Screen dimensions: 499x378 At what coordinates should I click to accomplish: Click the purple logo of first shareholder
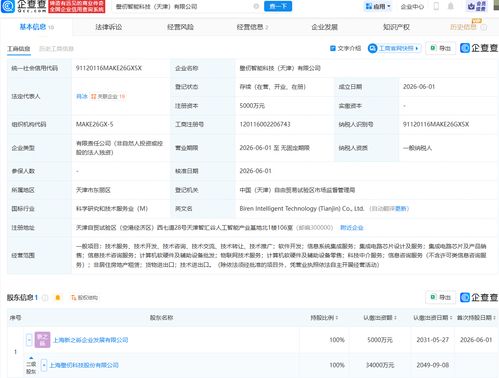42,340
